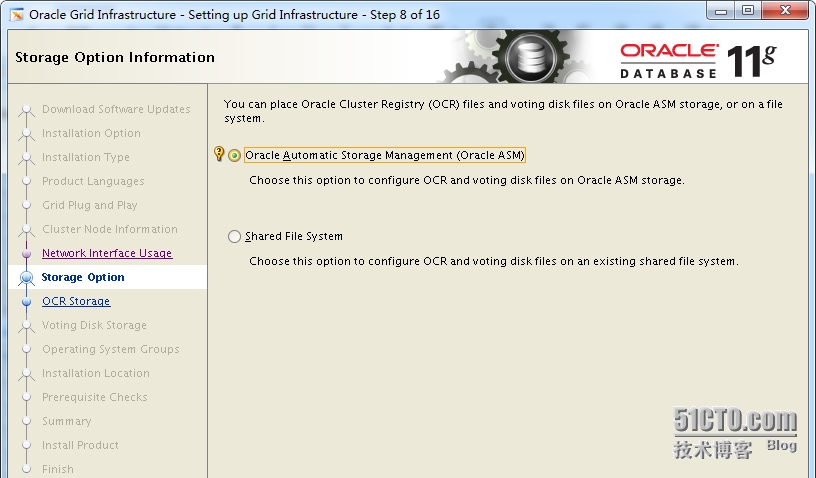Close the Oracle Grid Infrastructure installer window
This screenshot has width=816, height=478.
(786, 11)
